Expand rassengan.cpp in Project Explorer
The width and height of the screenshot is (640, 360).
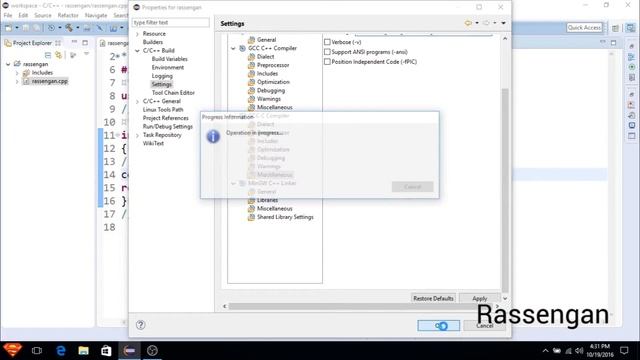click(x=17, y=81)
